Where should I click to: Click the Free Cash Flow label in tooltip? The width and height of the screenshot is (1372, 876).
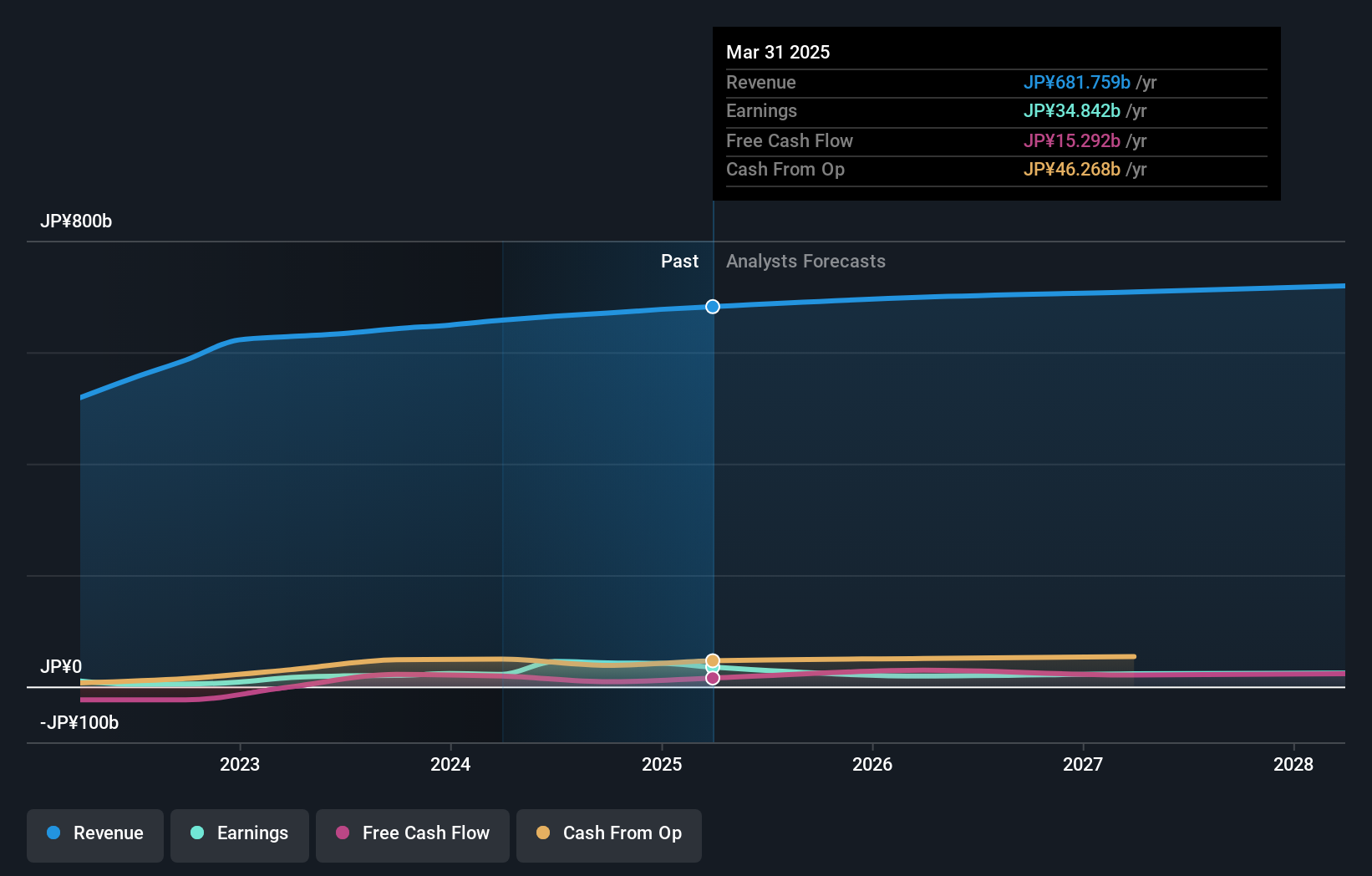790,141
